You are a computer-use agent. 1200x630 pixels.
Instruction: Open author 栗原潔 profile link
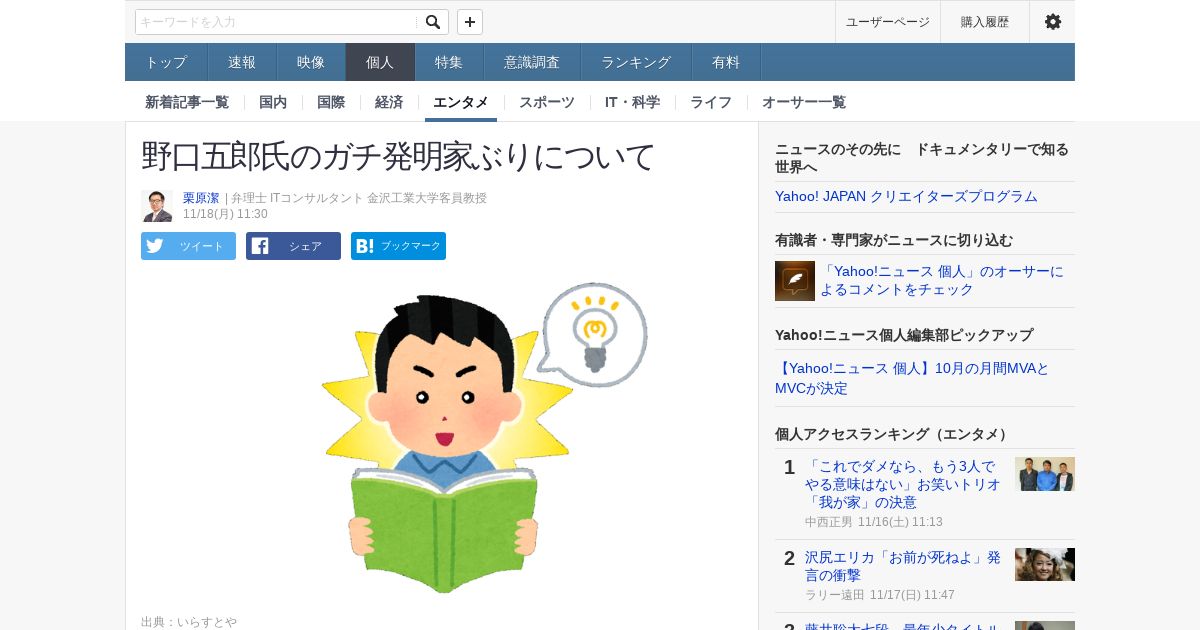pyautogui.click(x=201, y=198)
